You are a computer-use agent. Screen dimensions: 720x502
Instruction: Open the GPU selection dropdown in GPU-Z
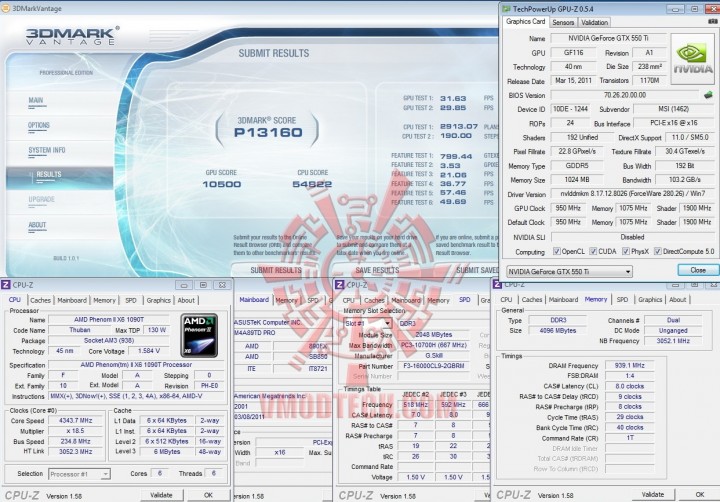point(569,271)
